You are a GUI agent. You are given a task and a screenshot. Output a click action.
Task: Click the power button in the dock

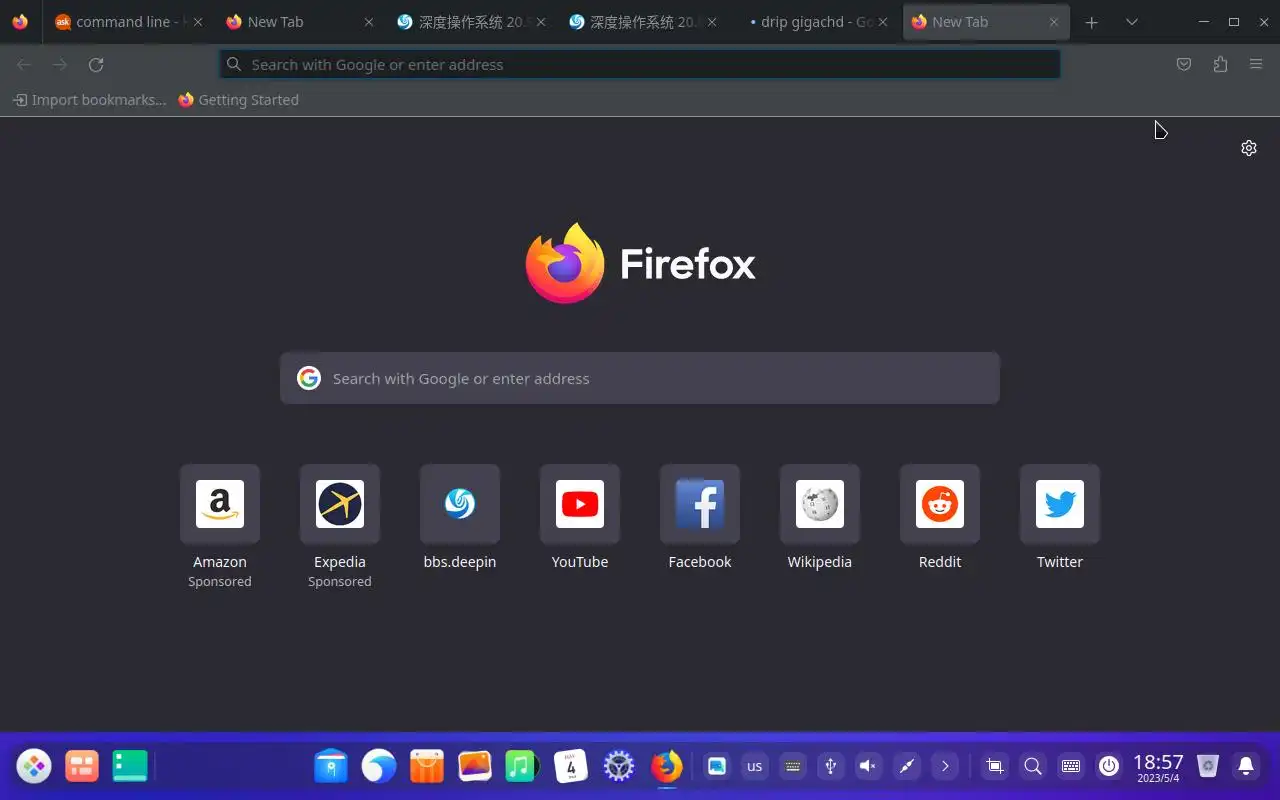(x=1109, y=767)
